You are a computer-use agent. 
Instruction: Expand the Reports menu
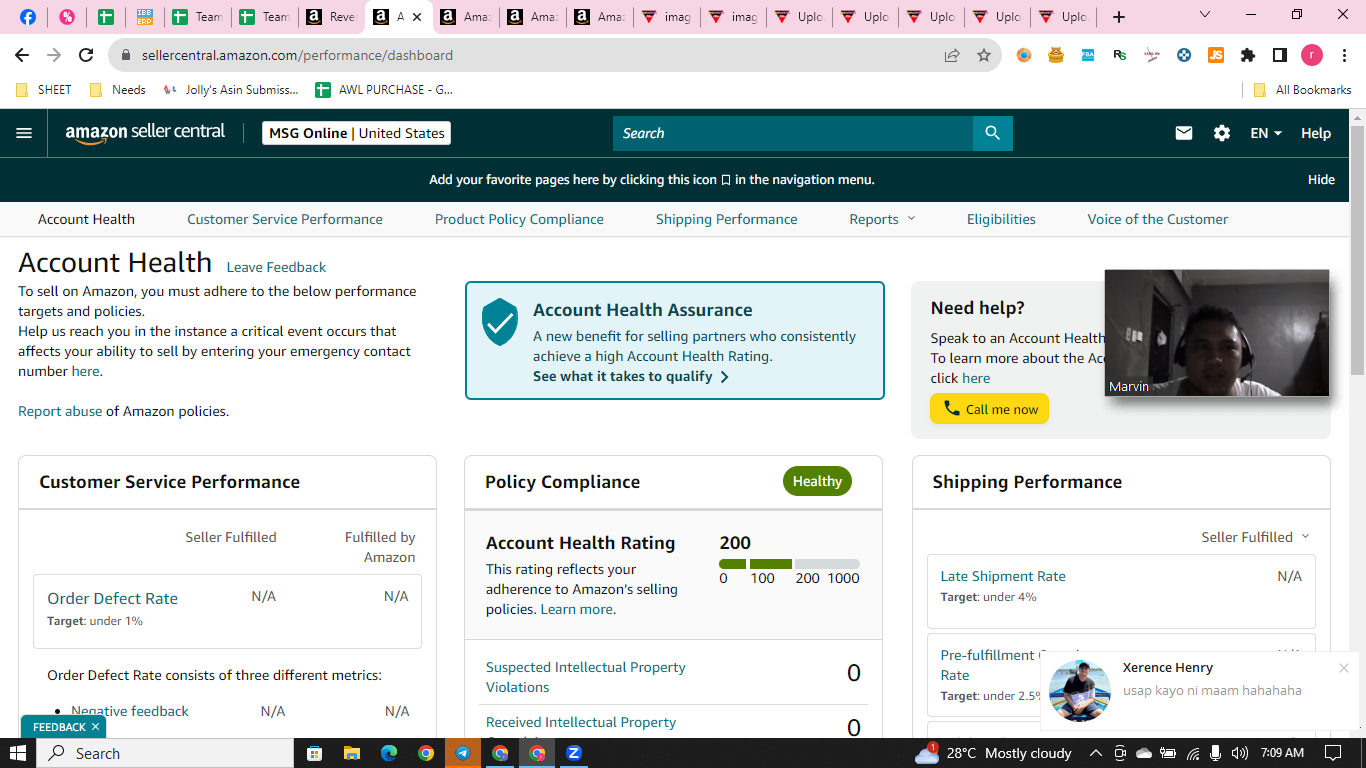click(x=882, y=219)
